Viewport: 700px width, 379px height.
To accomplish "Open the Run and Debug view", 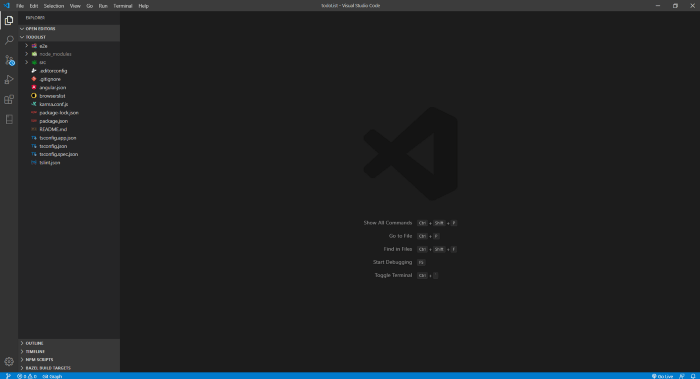I will 9,79.
